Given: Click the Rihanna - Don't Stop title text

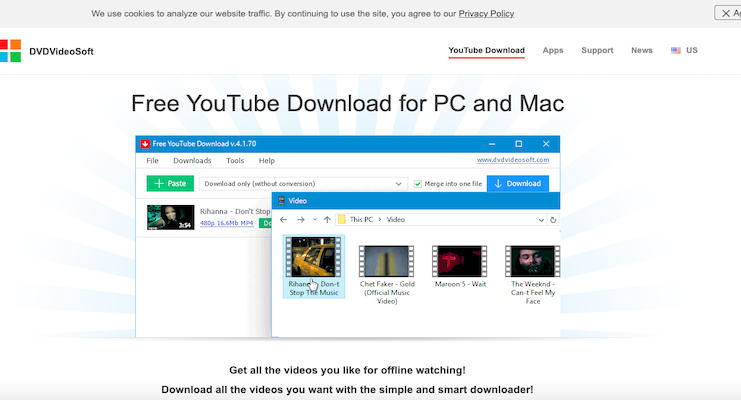Looking at the screenshot, I should coord(235,211).
